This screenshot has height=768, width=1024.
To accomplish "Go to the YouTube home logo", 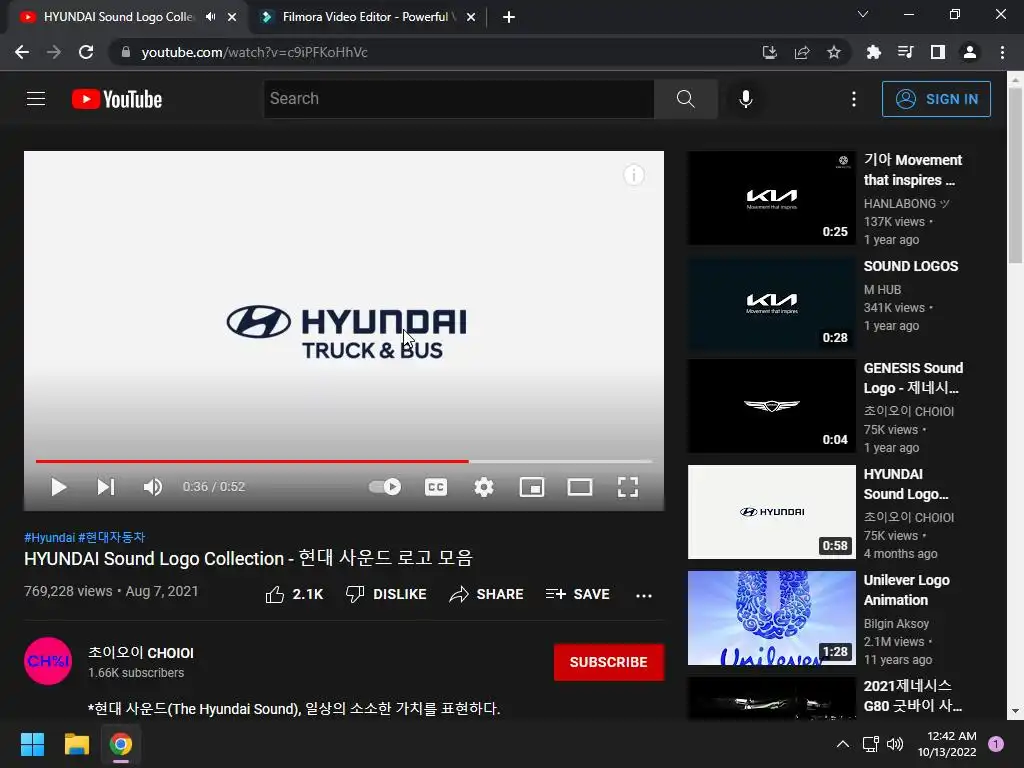I will pos(117,99).
